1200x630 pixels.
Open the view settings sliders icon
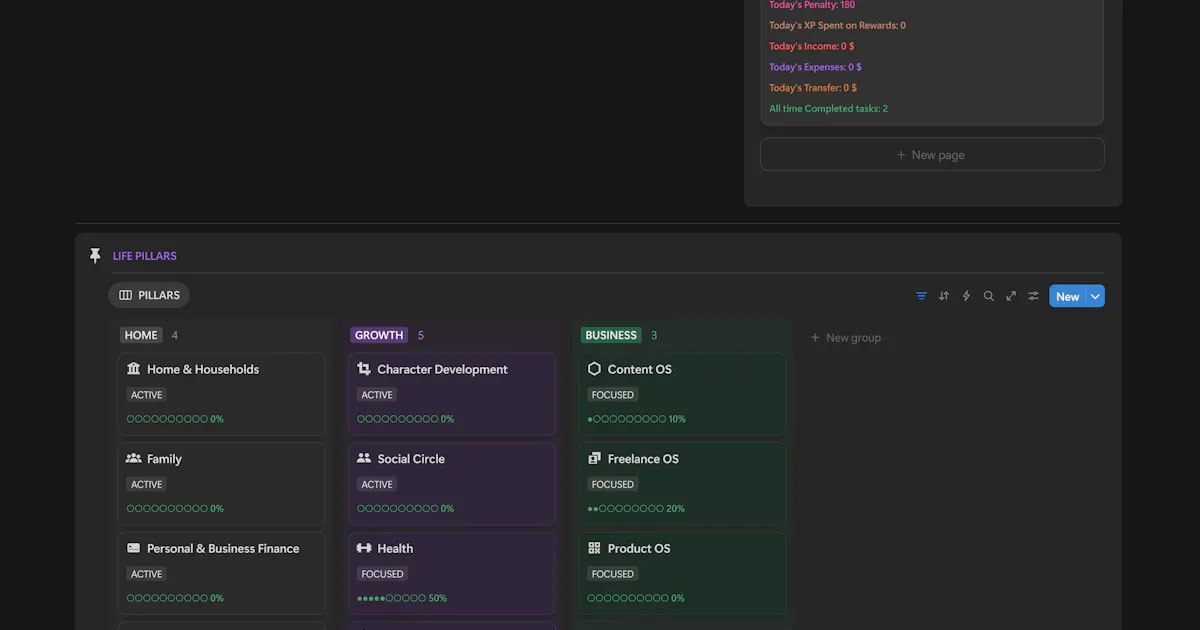[1033, 296]
